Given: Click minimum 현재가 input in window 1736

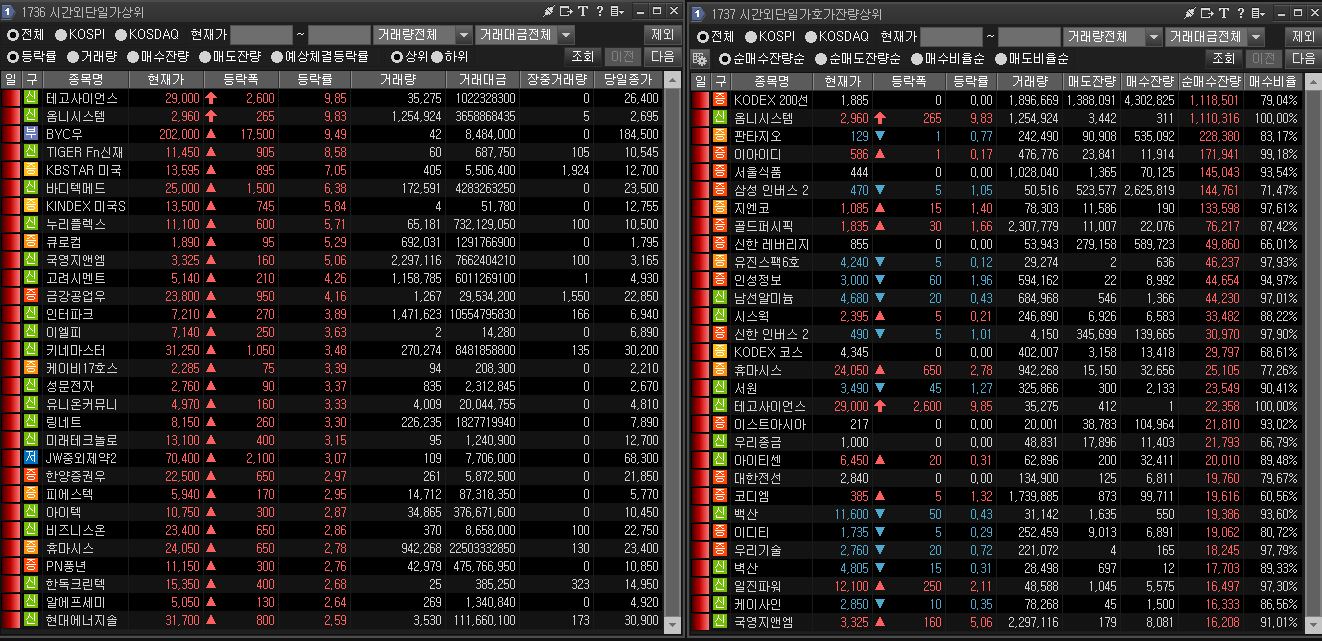Looking at the screenshot, I should (x=261, y=34).
